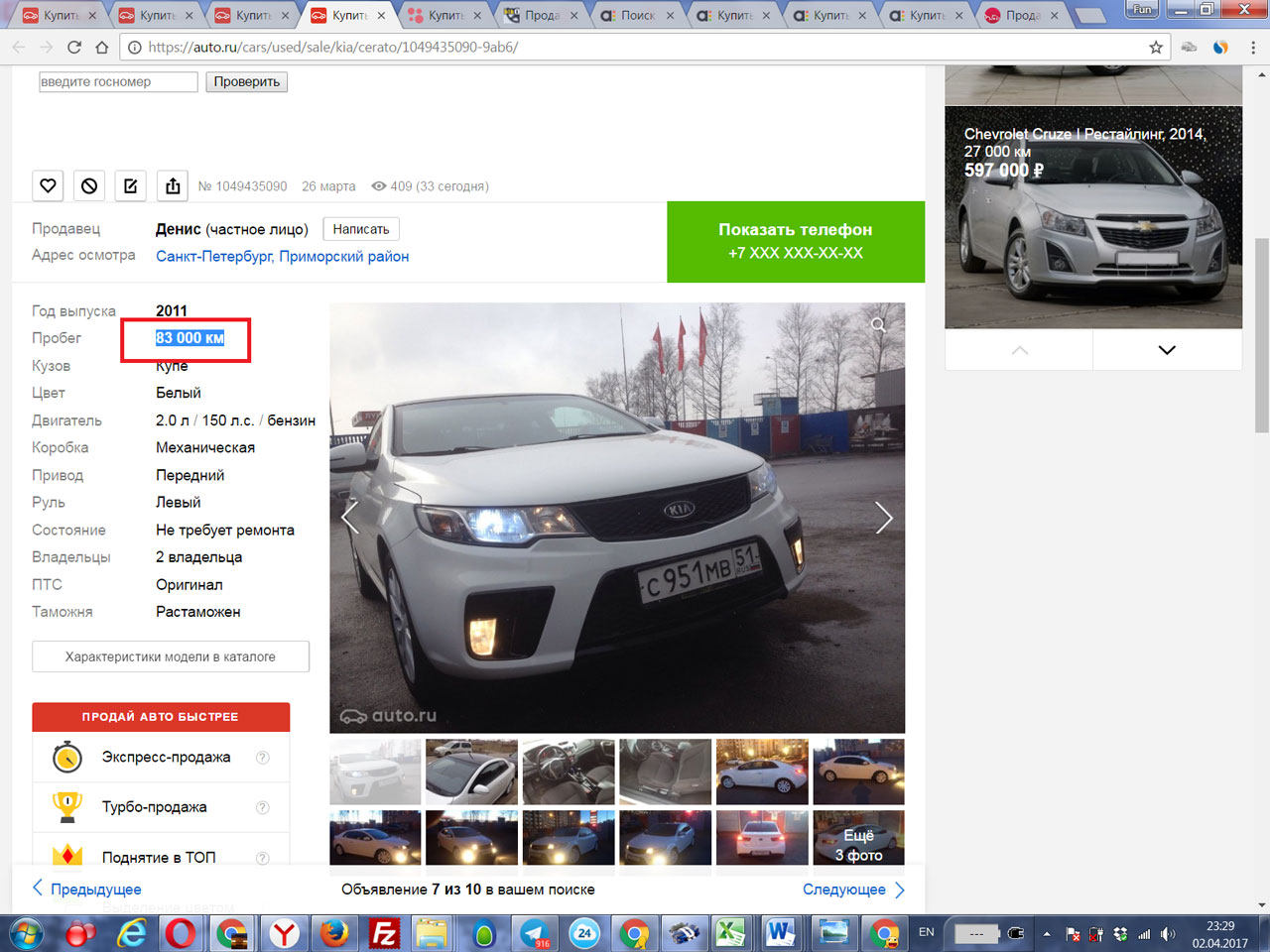
Task: Reload the page
Action: [74, 47]
